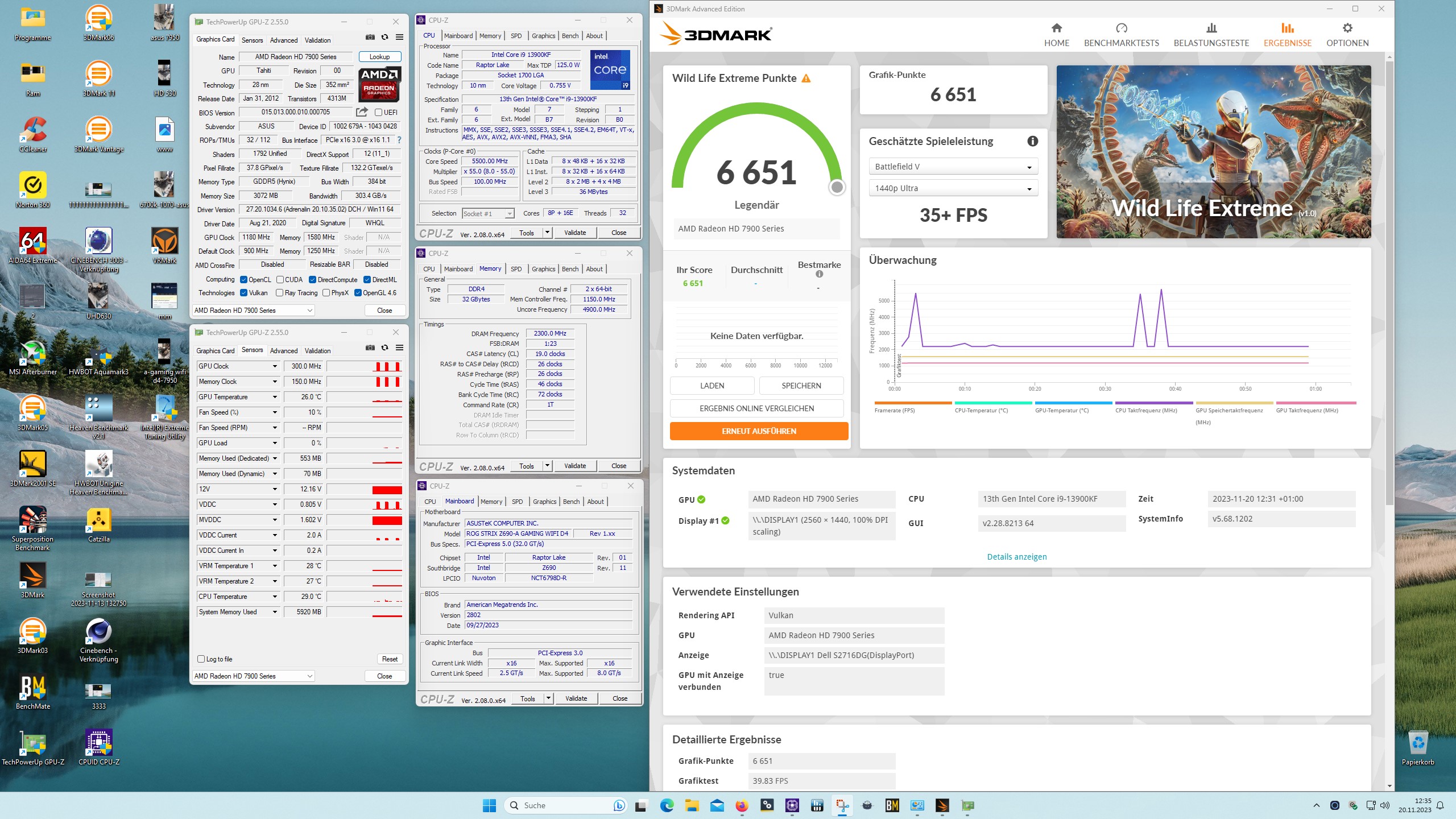Image resolution: width=1456 pixels, height=819 pixels.
Task: Toggle the CUDA checkbox in GPU-Z
Action: tap(280, 280)
